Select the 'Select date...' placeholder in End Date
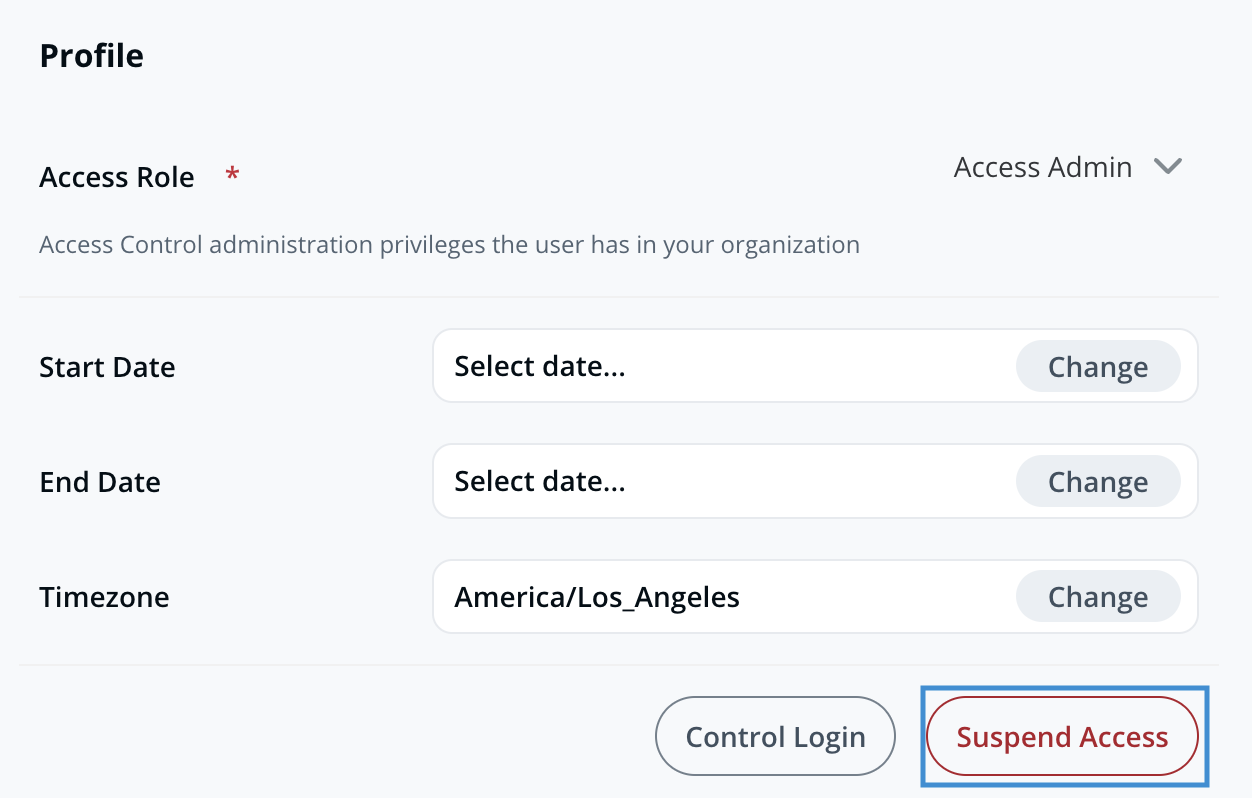 point(540,482)
